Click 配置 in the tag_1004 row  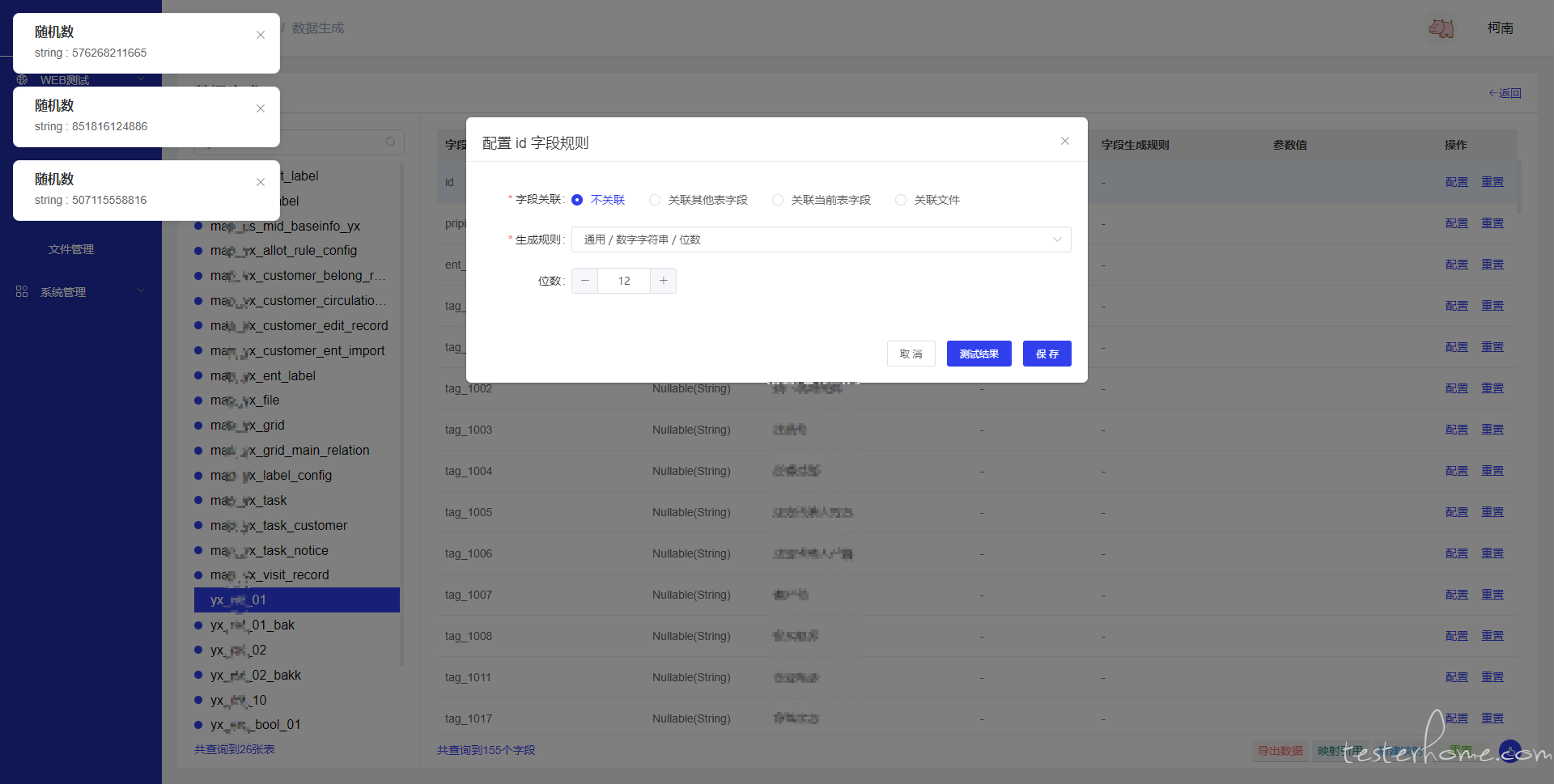coord(1457,471)
